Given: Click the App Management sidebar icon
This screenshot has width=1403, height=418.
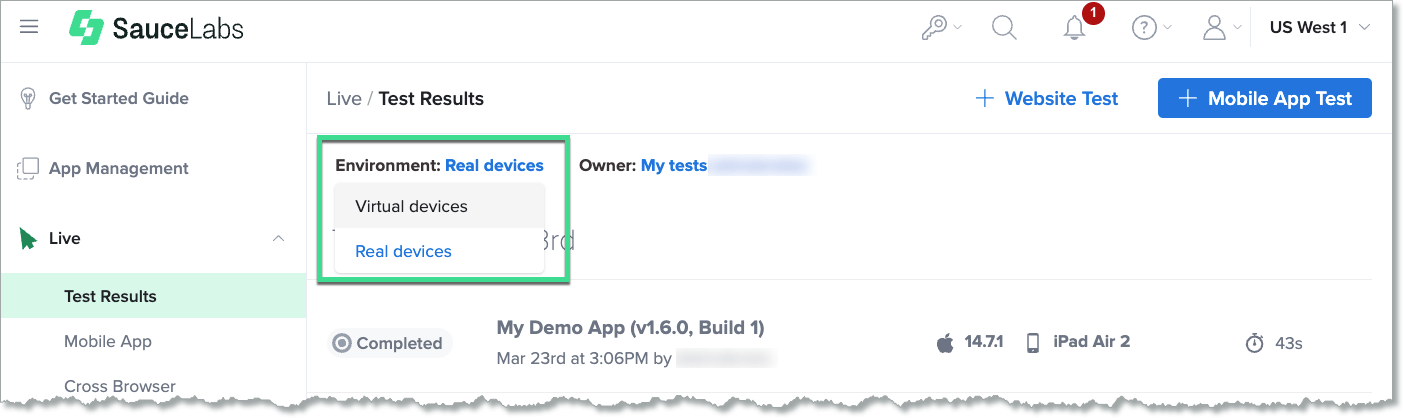Looking at the screenshot, I should [28, 168].
